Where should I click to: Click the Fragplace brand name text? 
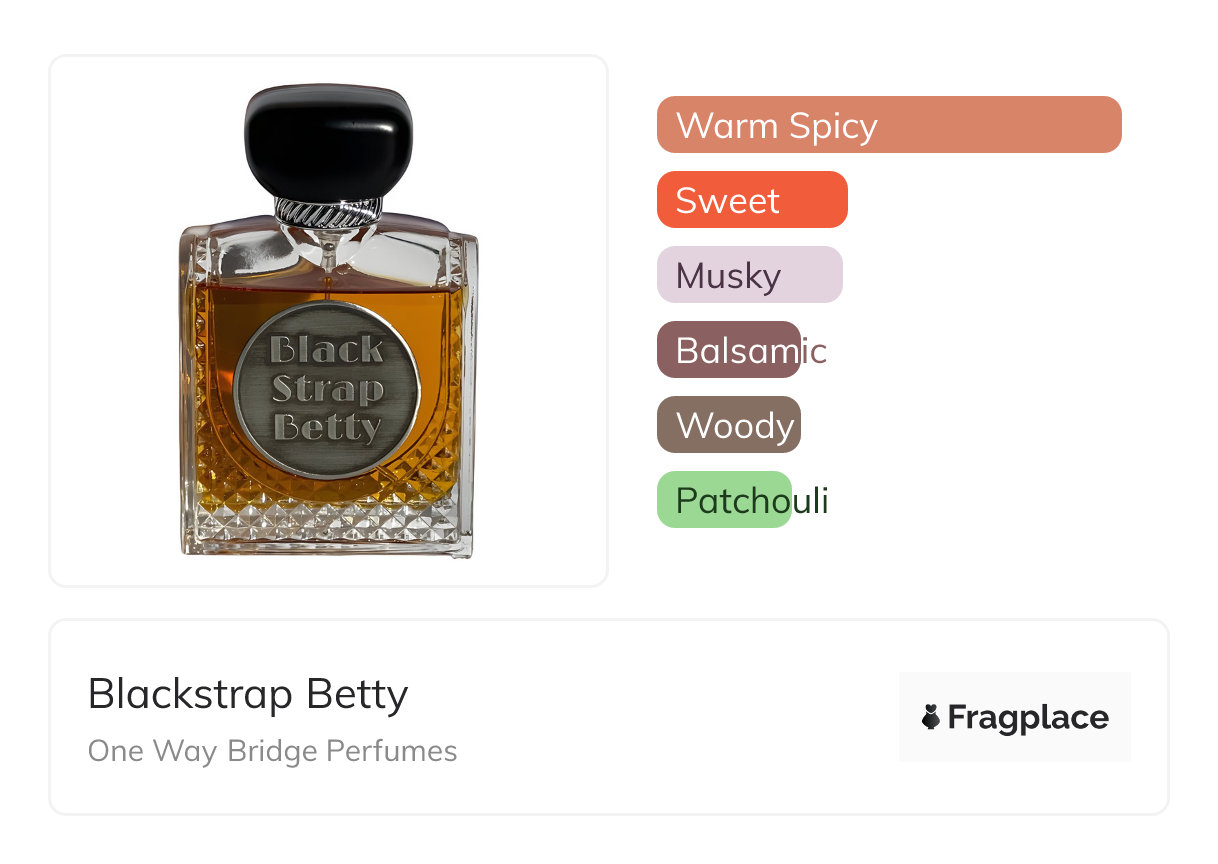(x=1027, y=717)
